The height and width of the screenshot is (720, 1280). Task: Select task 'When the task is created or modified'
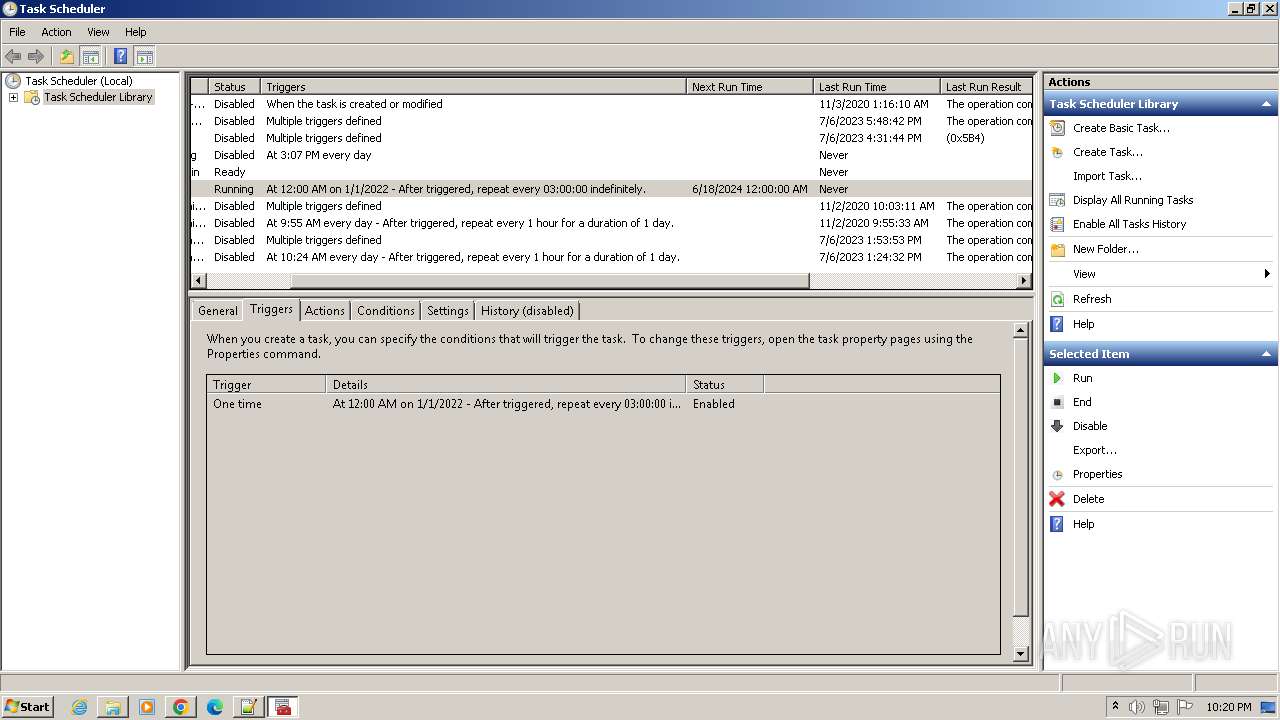point(611,104)
